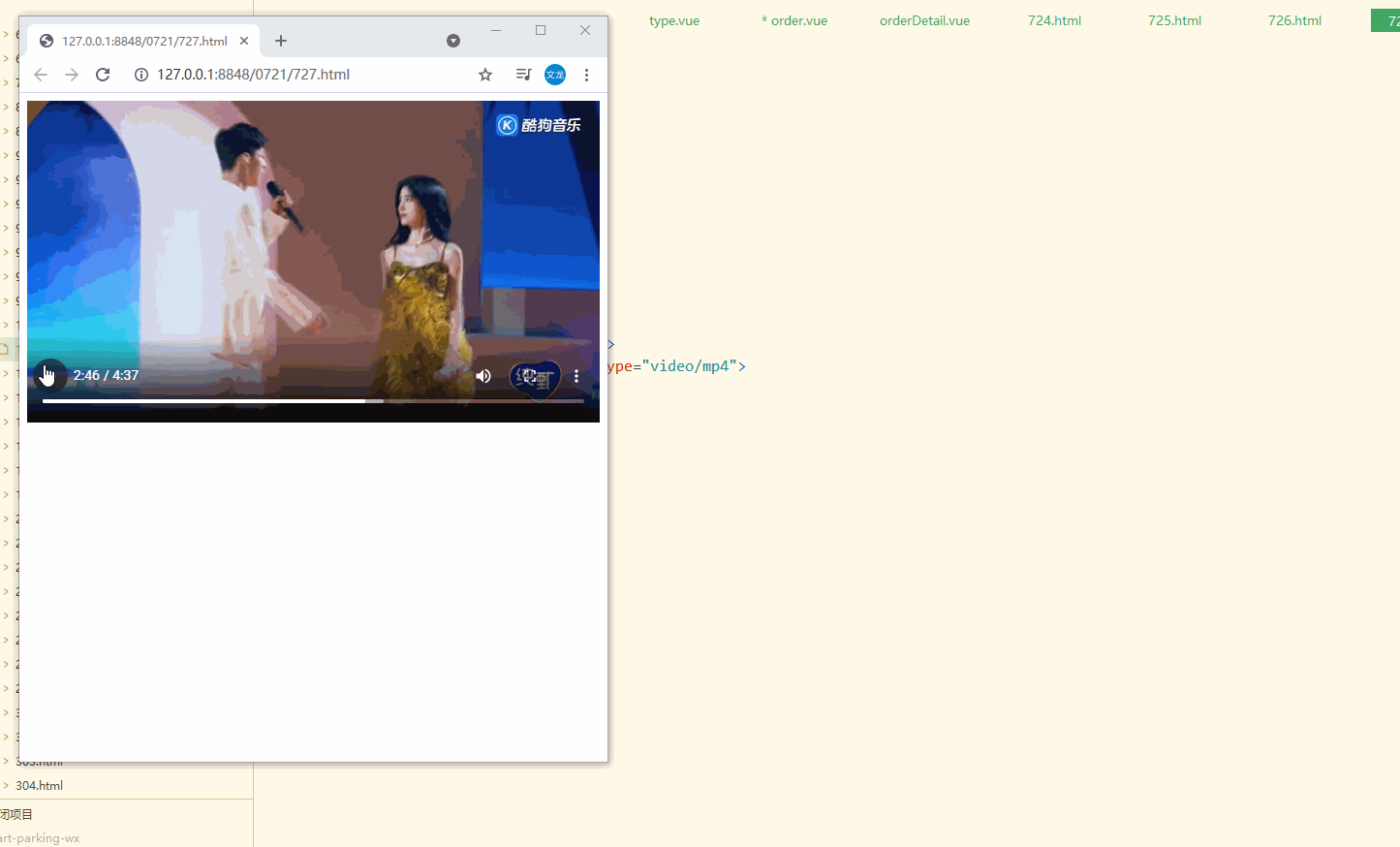Close the 127.0.0.1:8848/0721/727.html tab
Viewport: 1400px width, 847px height.
[x=244, y=41]
